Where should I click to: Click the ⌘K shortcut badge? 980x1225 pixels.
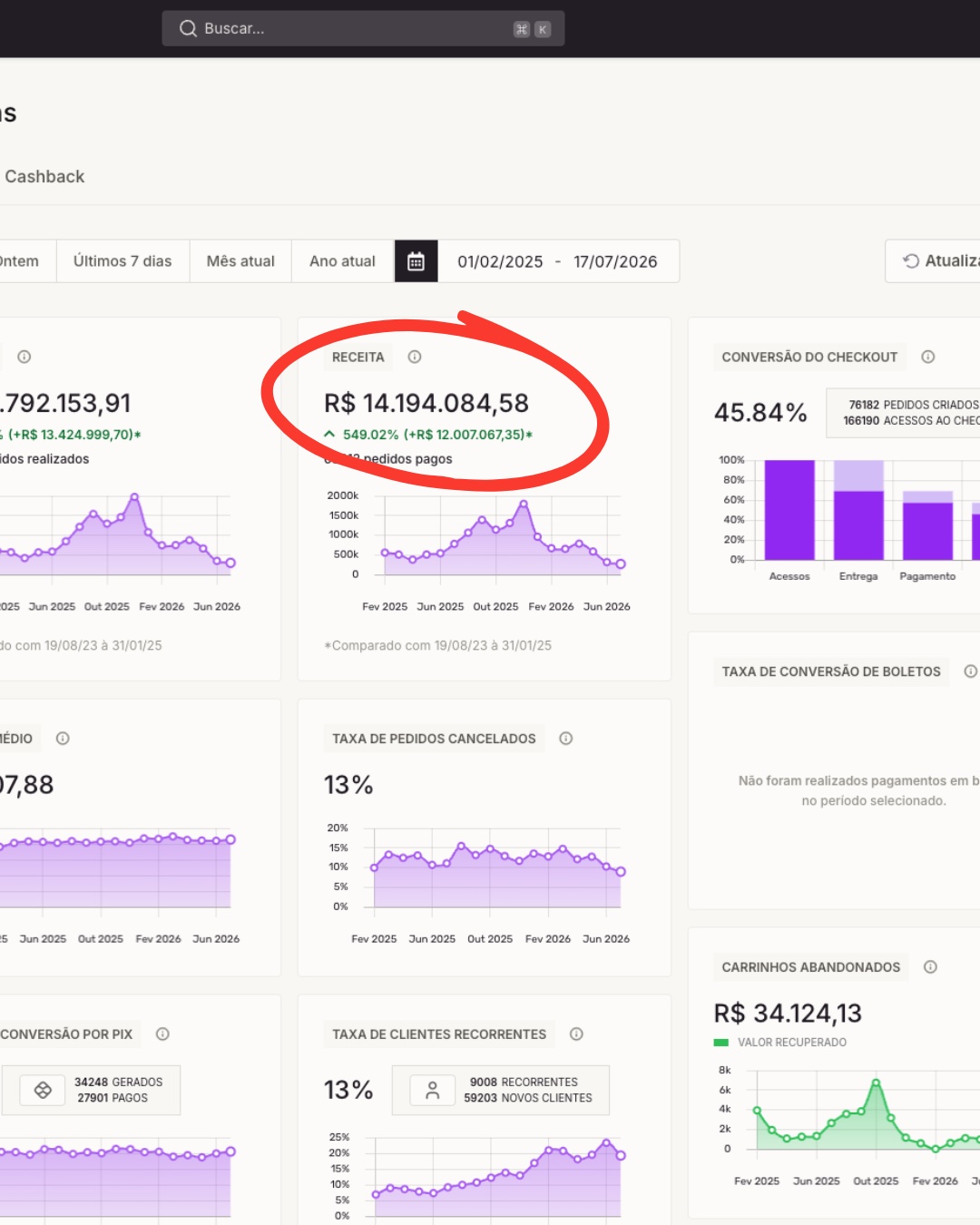click(x=532, y=29)
